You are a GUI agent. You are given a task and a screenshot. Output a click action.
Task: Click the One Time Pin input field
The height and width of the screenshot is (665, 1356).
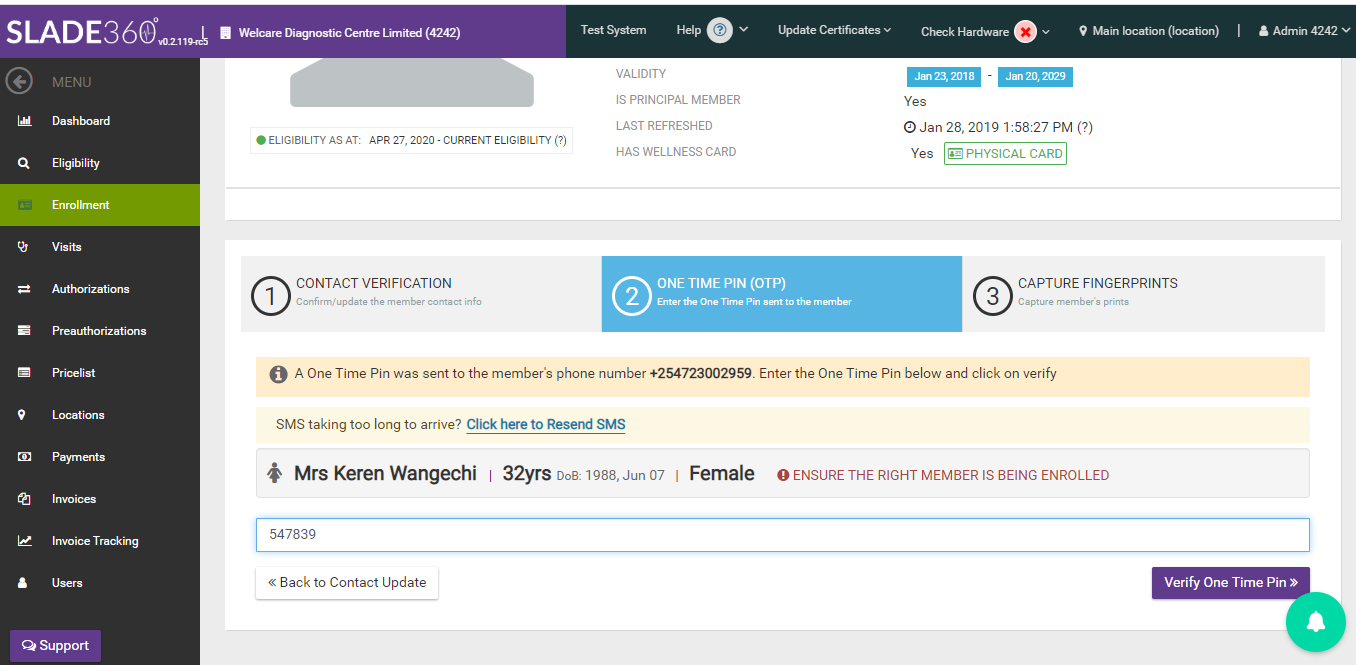pos(782,535)
